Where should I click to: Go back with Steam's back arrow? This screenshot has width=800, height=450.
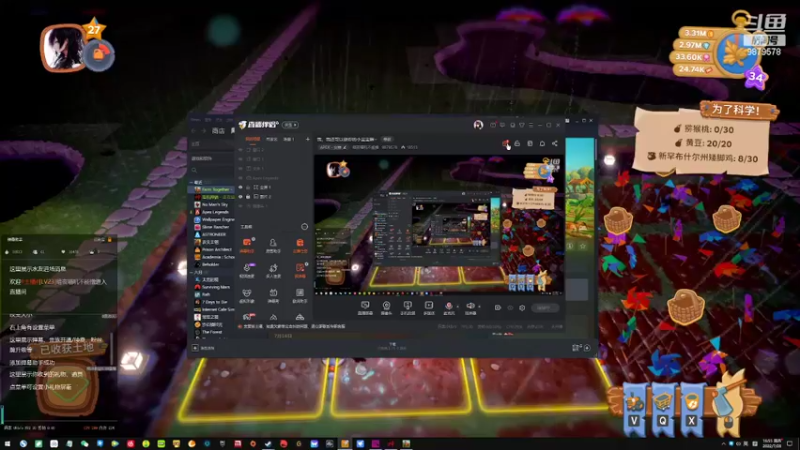point(194,131)
